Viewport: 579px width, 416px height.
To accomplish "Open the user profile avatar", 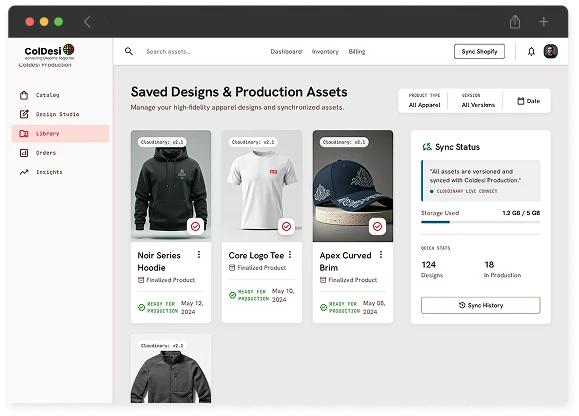I will click(x=551, y=51).
